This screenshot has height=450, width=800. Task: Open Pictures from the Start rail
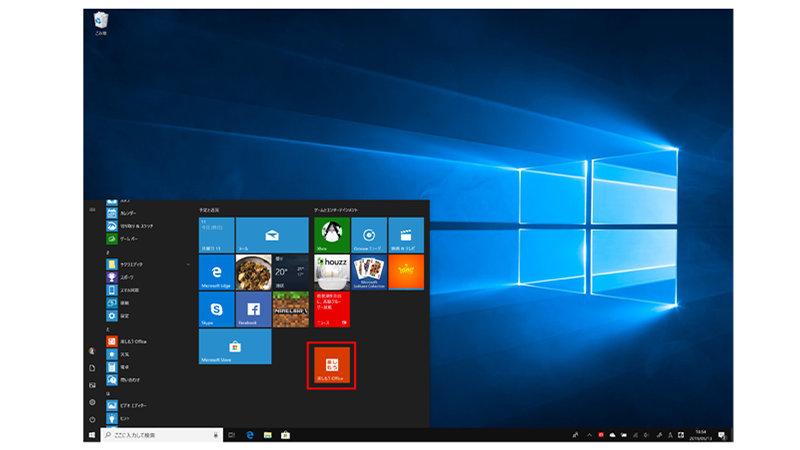(x=92, y=385)
